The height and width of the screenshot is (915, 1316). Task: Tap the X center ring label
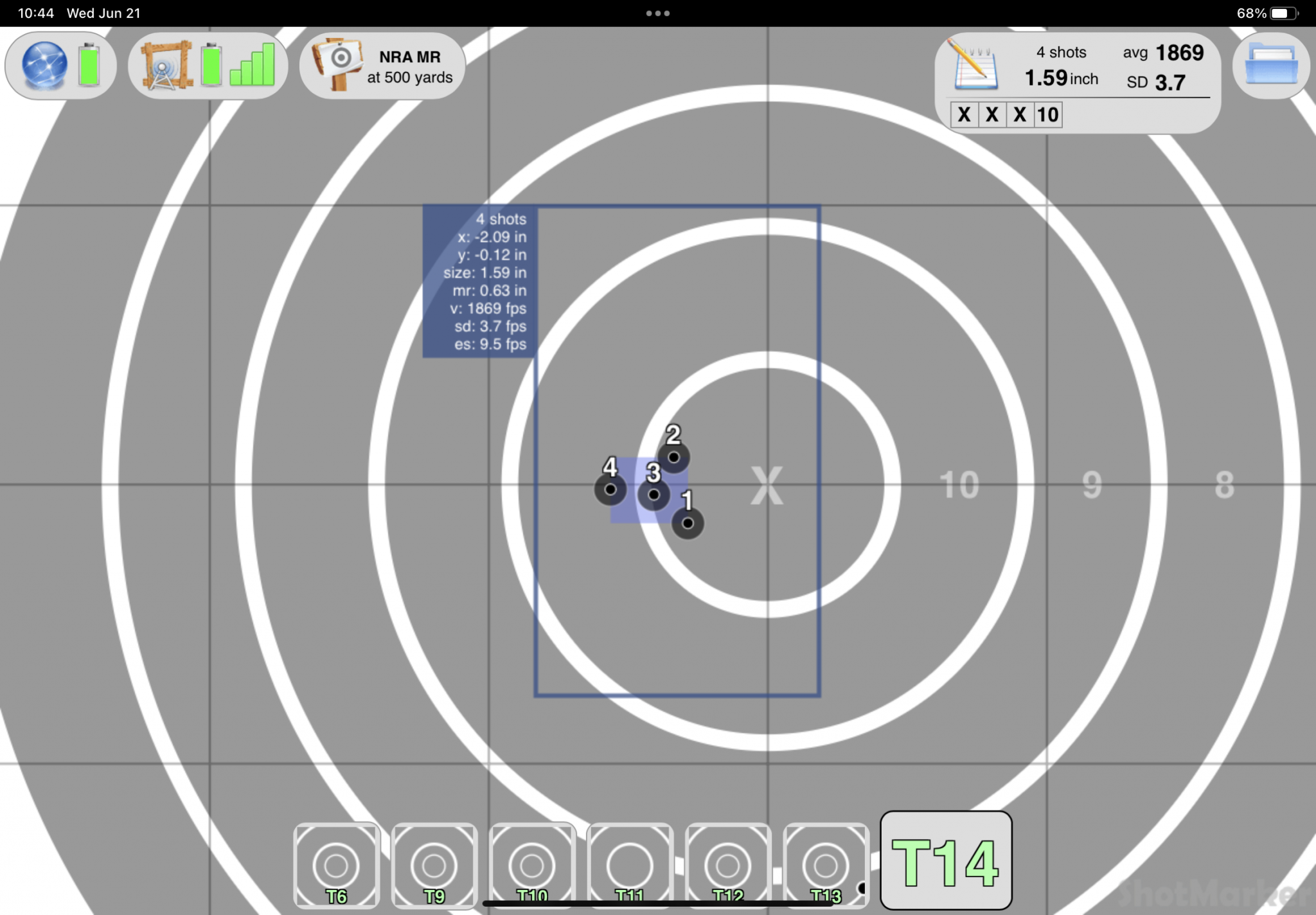pyautogui.click(x=767, y=485)
